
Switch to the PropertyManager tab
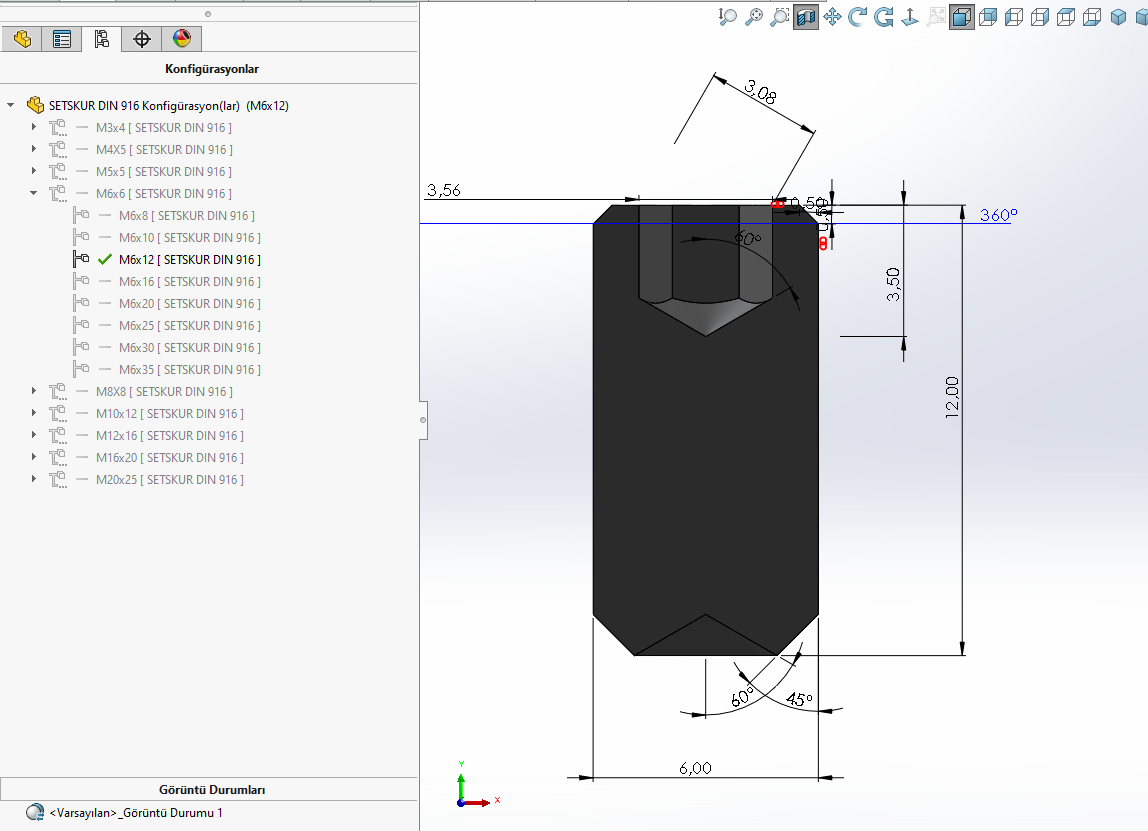point(62,39)
